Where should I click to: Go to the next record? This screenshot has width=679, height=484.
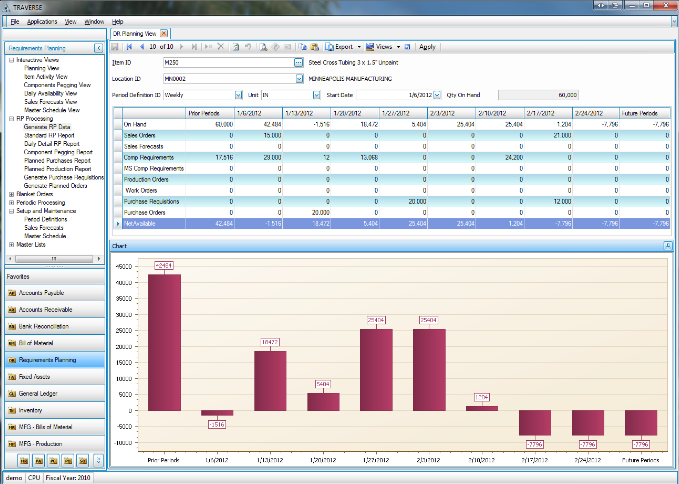(x=181, y=47)
